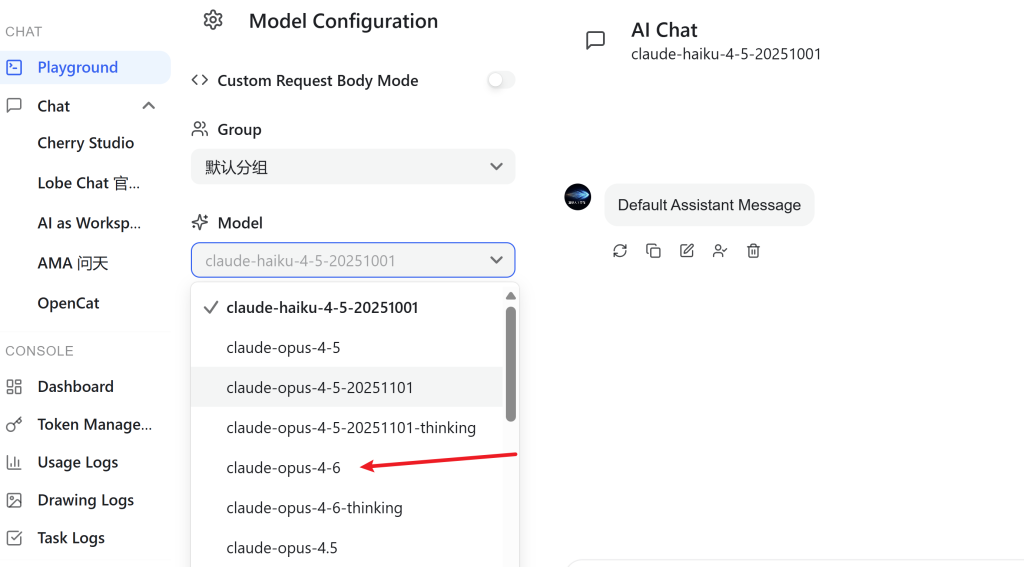Click the Token Management key icon
Viewport: 1024px width, 567px height.
14,425
